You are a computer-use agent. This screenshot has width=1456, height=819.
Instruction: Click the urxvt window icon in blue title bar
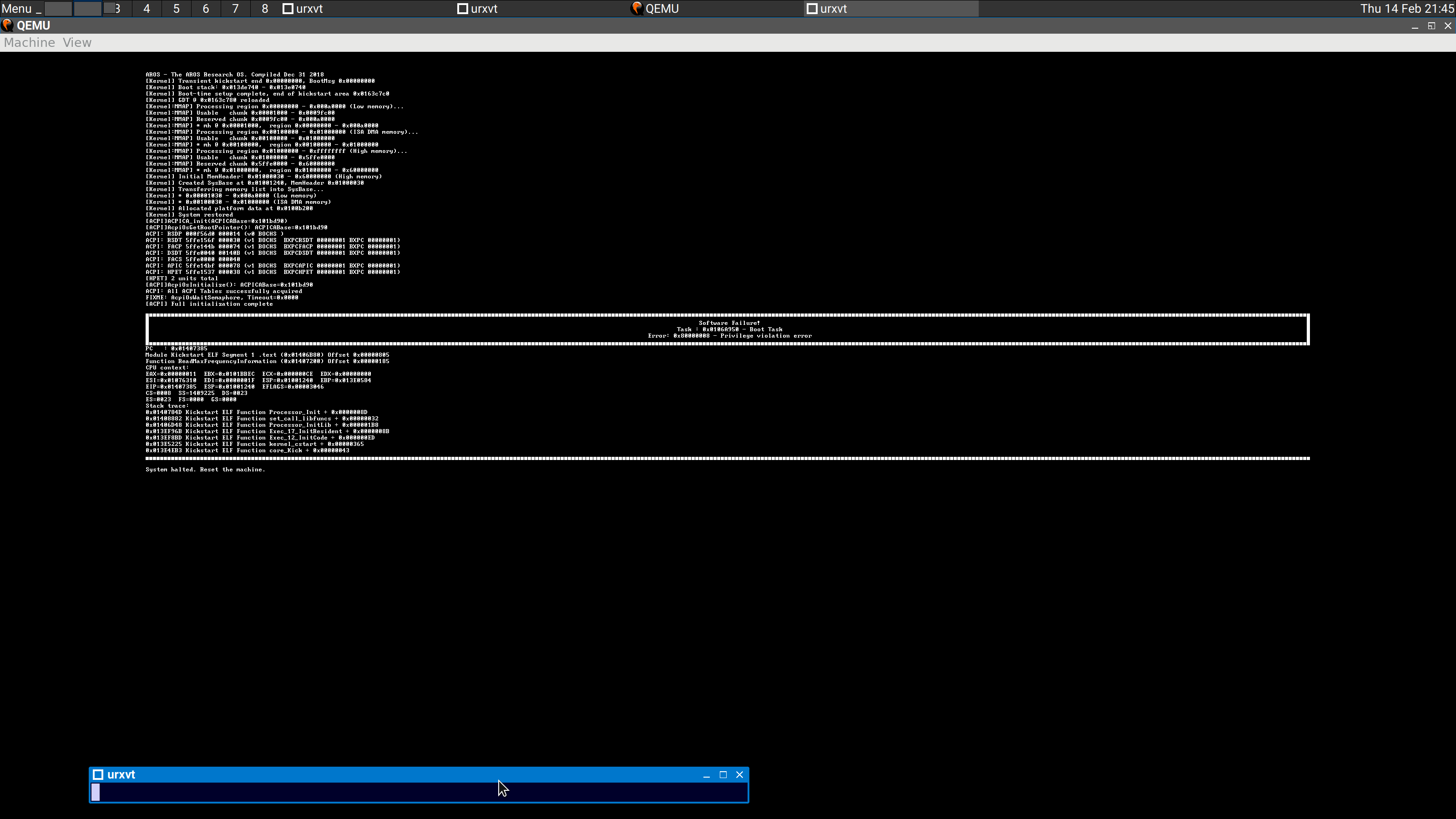pyautogui.click(x=98, y=774)
